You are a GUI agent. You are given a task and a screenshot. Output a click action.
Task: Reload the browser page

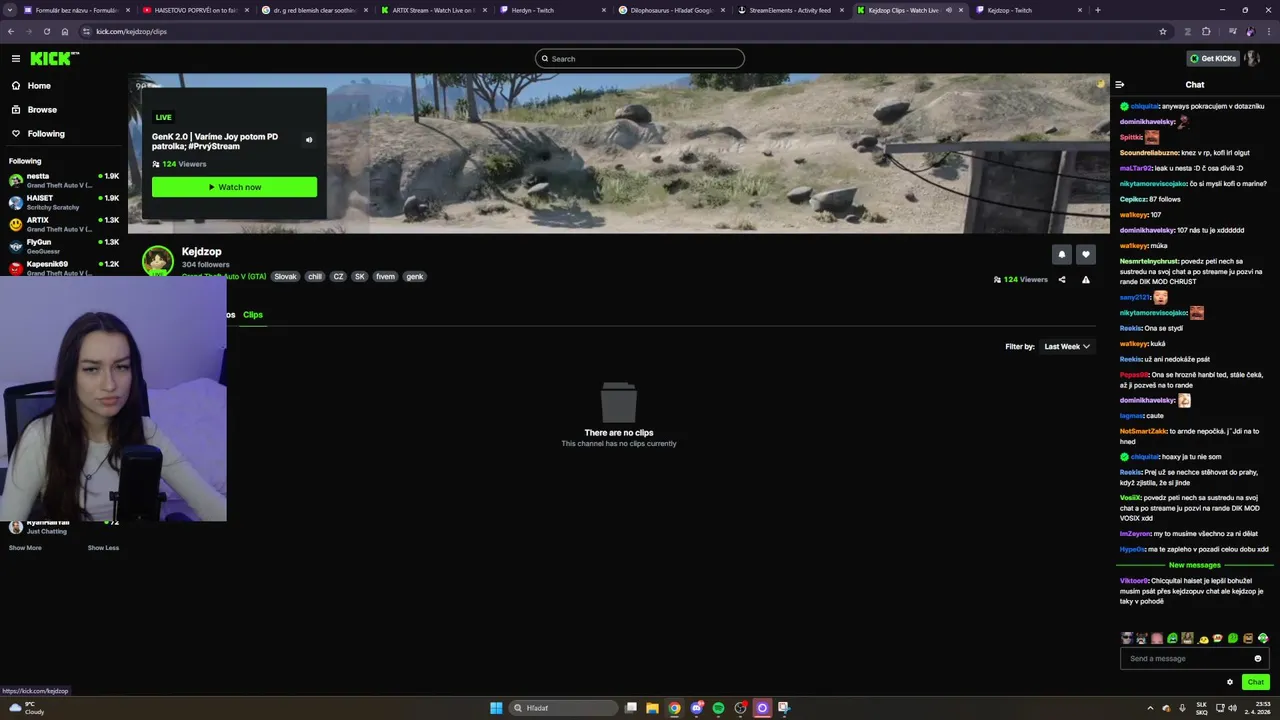pyautogui.click(x=47, y=31)
